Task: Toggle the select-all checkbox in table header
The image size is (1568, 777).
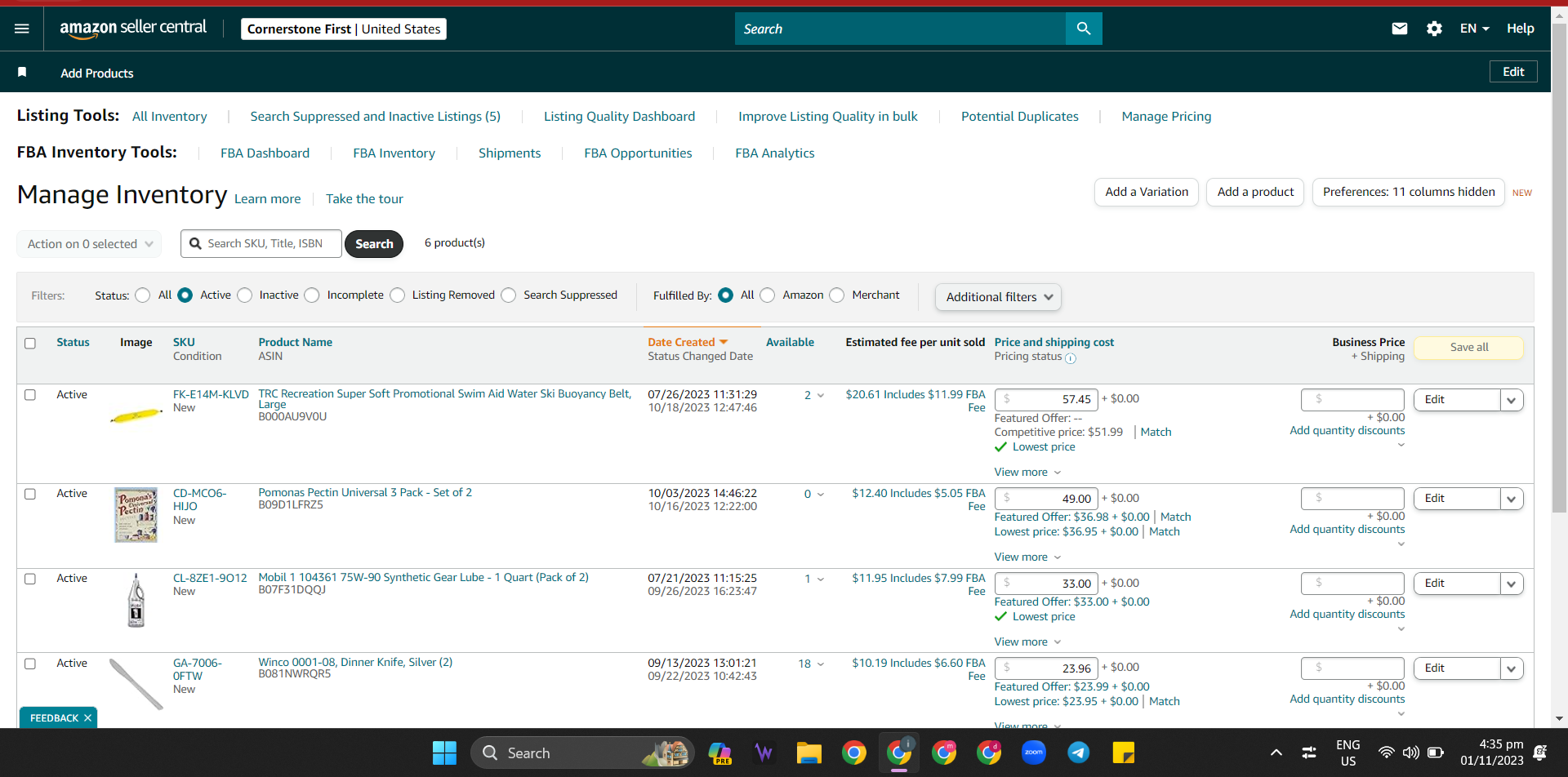Action: tap(30, 344)
